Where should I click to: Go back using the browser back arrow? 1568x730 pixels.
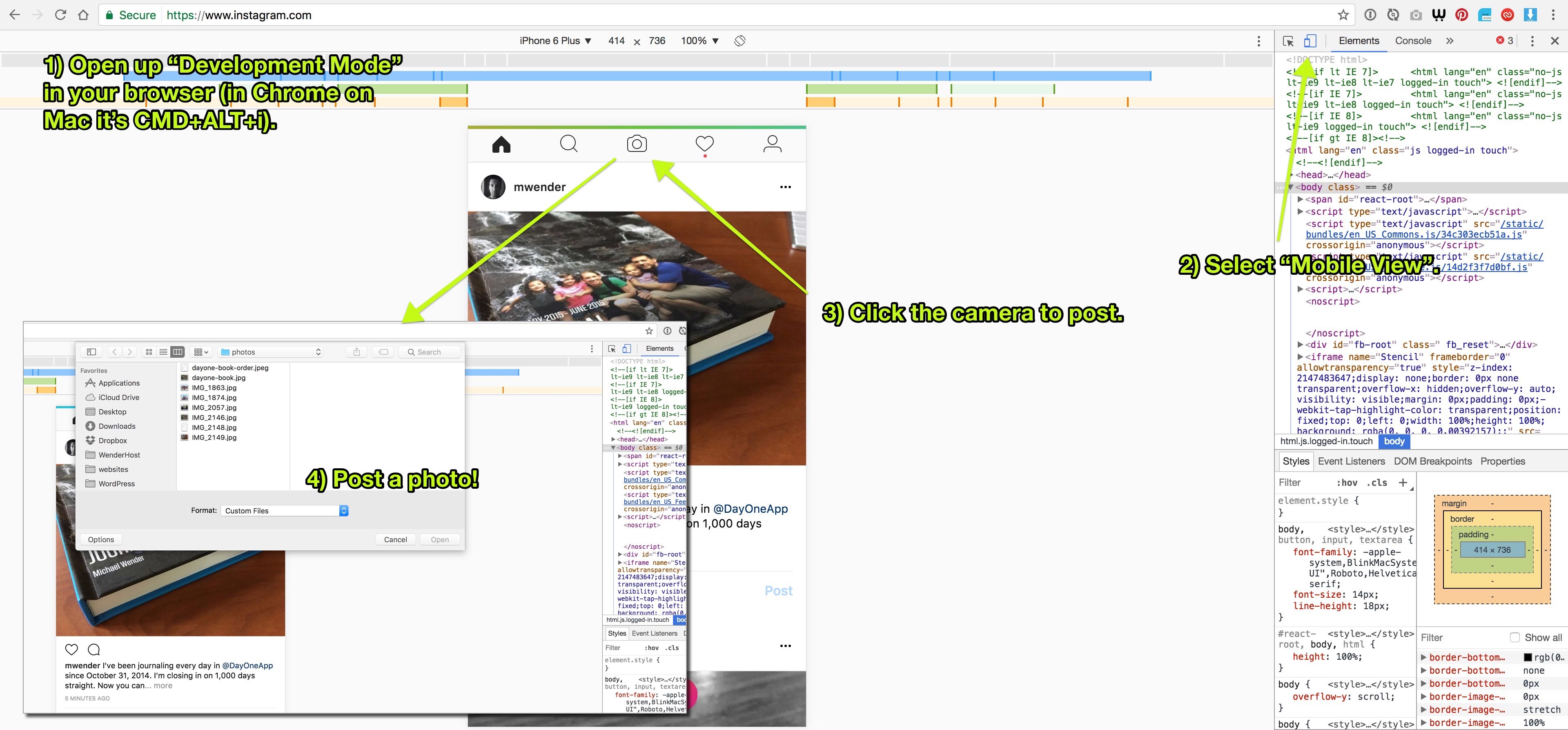[x=15, y=15]
